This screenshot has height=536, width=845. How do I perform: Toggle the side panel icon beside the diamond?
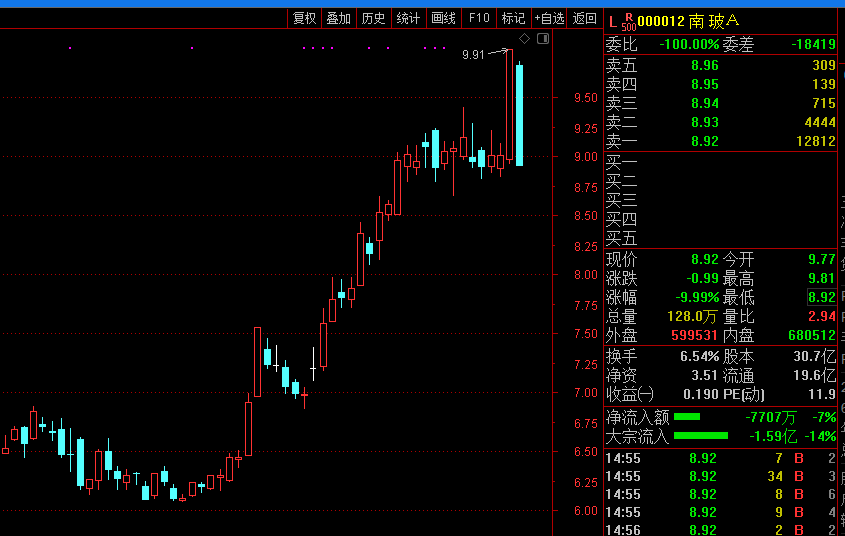click(543, 39)
